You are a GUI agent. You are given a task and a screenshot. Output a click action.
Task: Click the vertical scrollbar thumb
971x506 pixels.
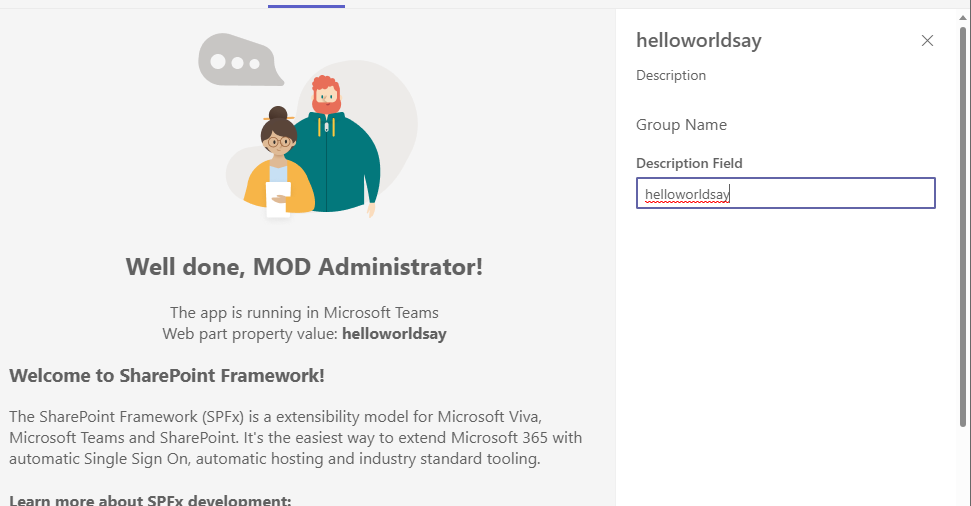pyautogui.click(x=963, y=226)
